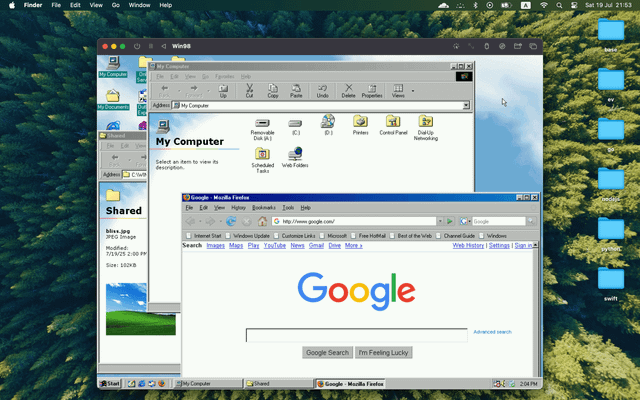Screen dimensions: 640x400
Task: Click the Firefox URL address field
Action: click(x=354, y=221)
